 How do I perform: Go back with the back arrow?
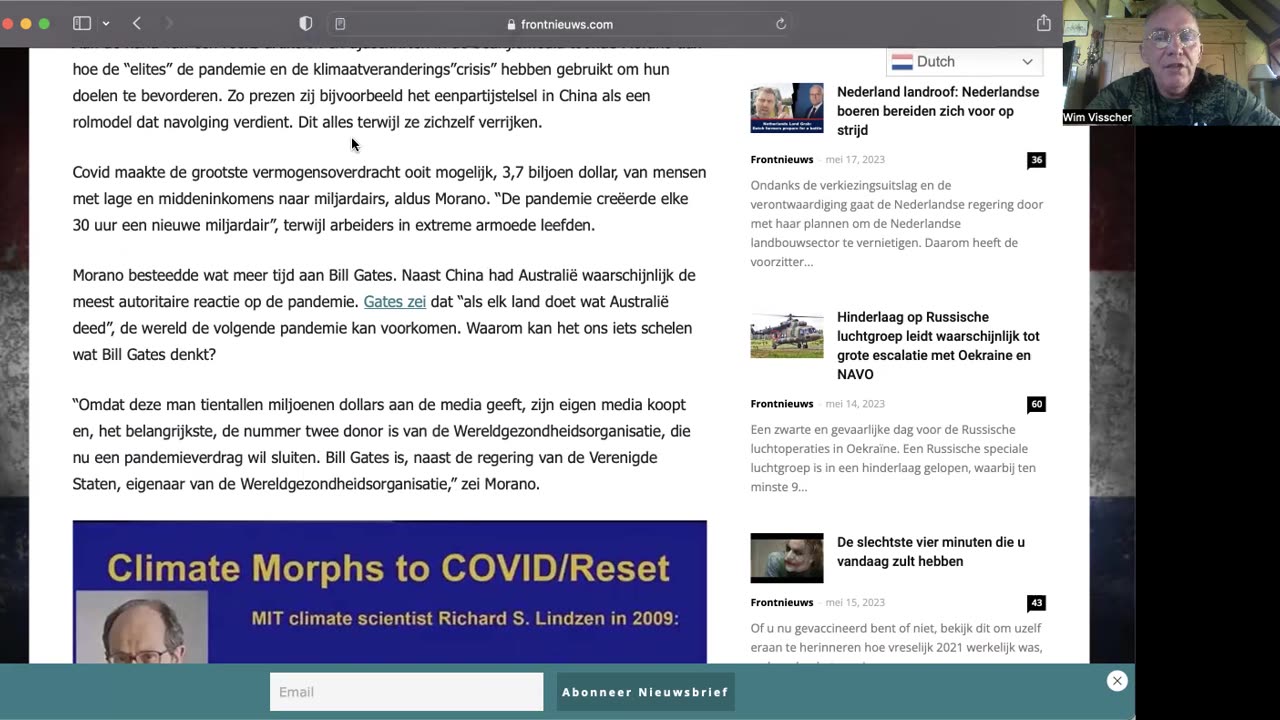(x=137, y=23)
